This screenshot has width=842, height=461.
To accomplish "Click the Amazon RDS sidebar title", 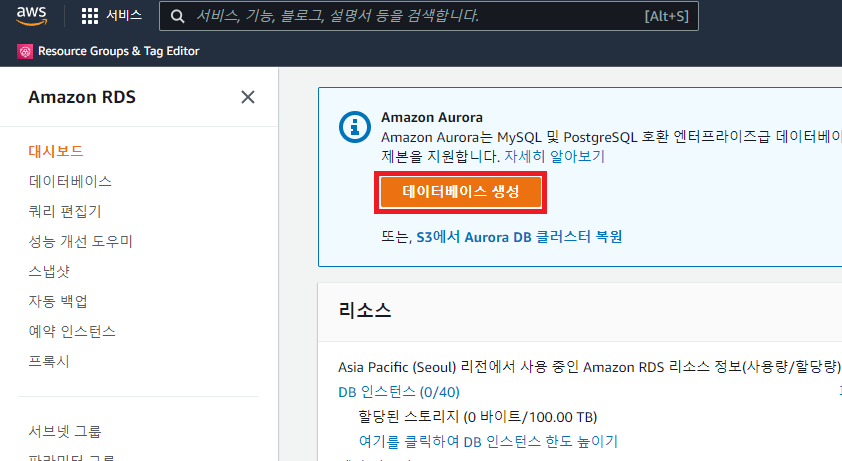I will pyautogui.click(x=82, y=97).
